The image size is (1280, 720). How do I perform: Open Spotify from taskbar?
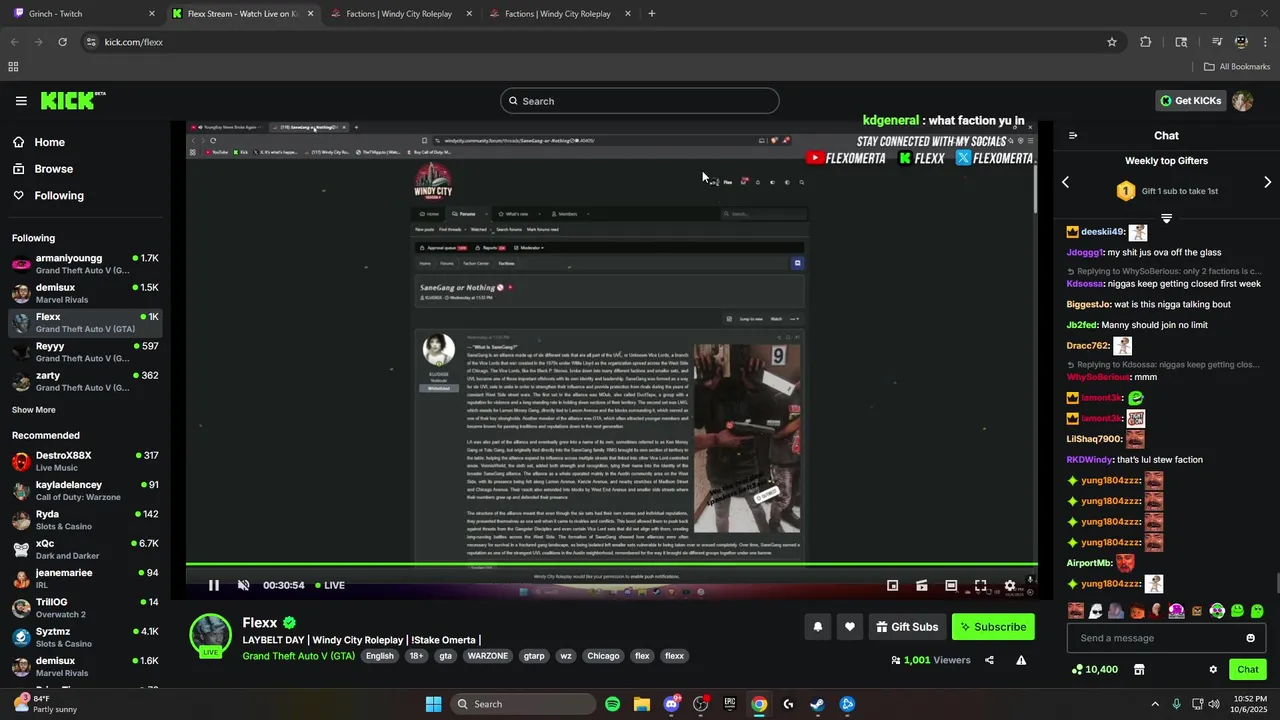pyautogui.click(x=612, y=704)
